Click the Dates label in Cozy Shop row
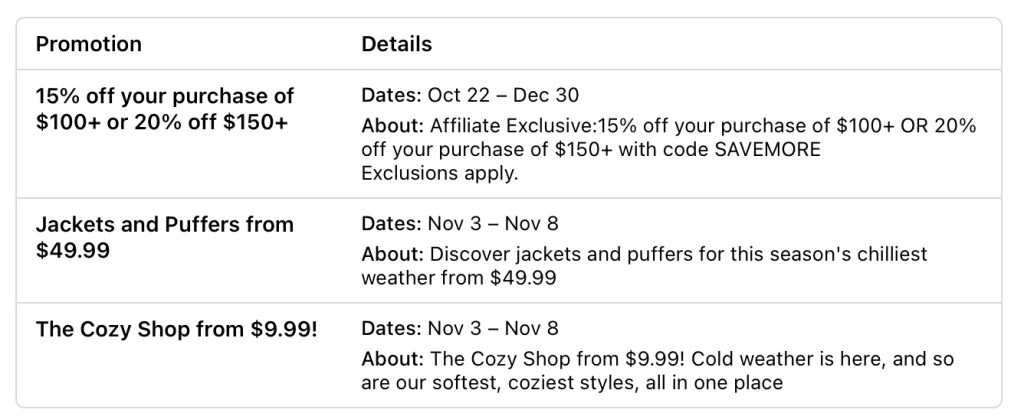This screenshot has width=1024, height=416. 391,328
